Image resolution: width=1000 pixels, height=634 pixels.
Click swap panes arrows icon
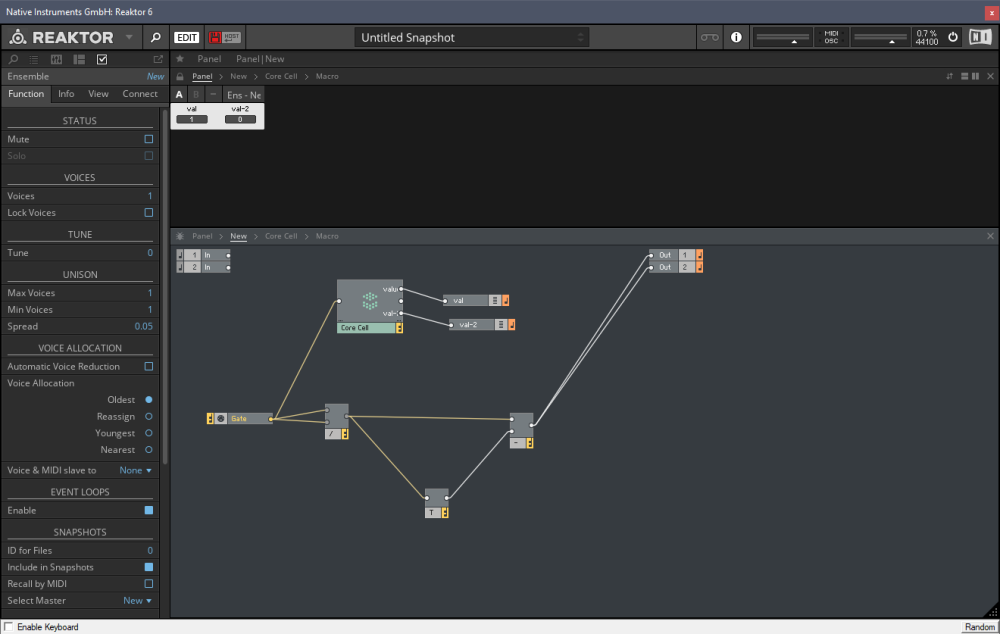pyautogui.click(x=950, y=76)
